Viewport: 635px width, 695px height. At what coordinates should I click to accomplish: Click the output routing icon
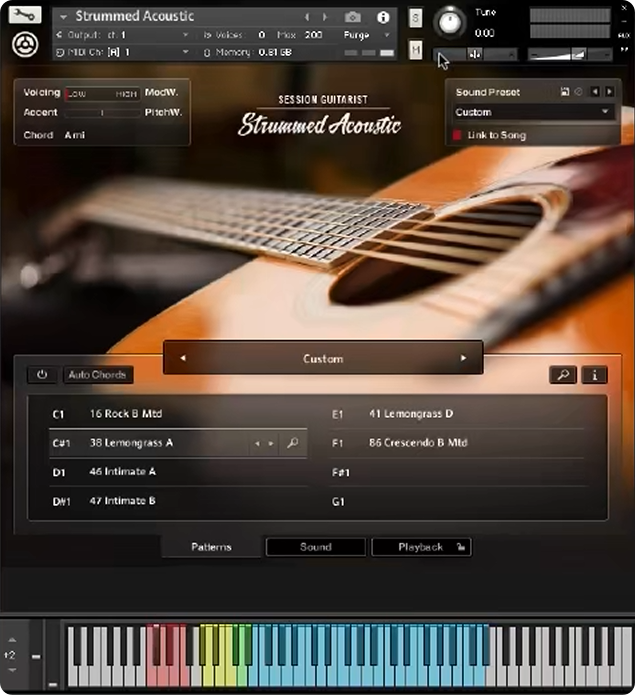[x=59, y=35]
